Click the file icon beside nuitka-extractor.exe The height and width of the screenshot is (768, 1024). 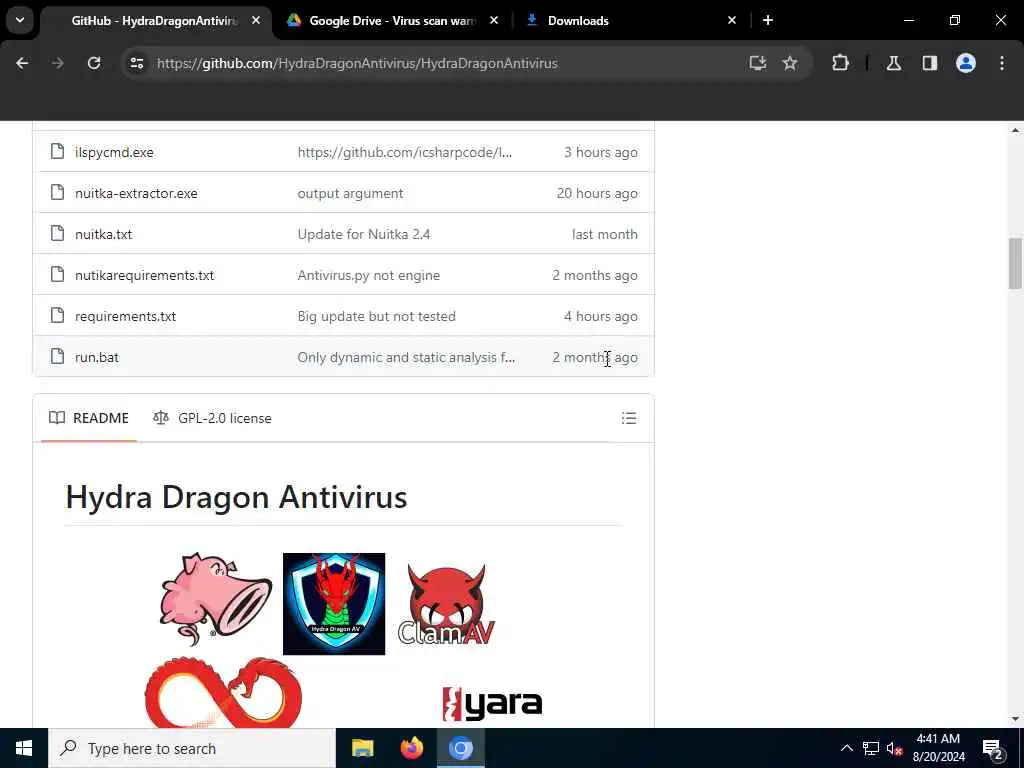click(57, 193)
